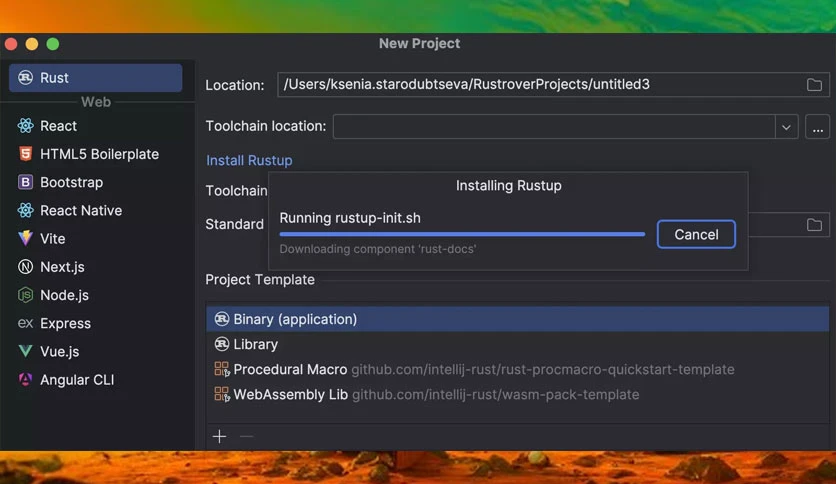Click the Binary application Rust icon
Screen dimensions: 836x484
pyautogui.click(x=222, y=319)
